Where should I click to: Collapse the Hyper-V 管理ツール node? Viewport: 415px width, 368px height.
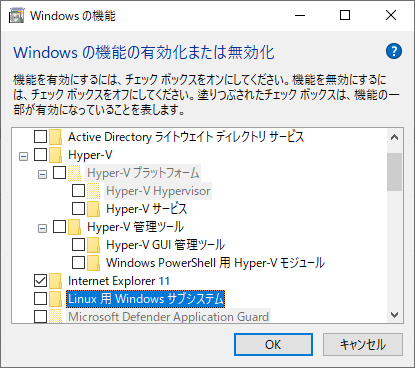(42, 228)
